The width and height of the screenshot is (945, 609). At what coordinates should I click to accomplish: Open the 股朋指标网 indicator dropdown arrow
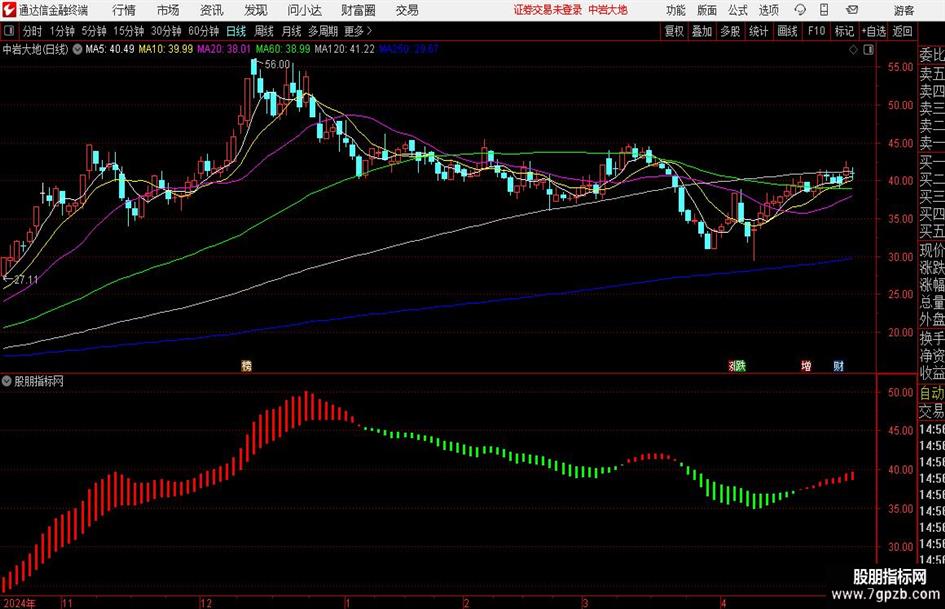(x=7, y=381)
